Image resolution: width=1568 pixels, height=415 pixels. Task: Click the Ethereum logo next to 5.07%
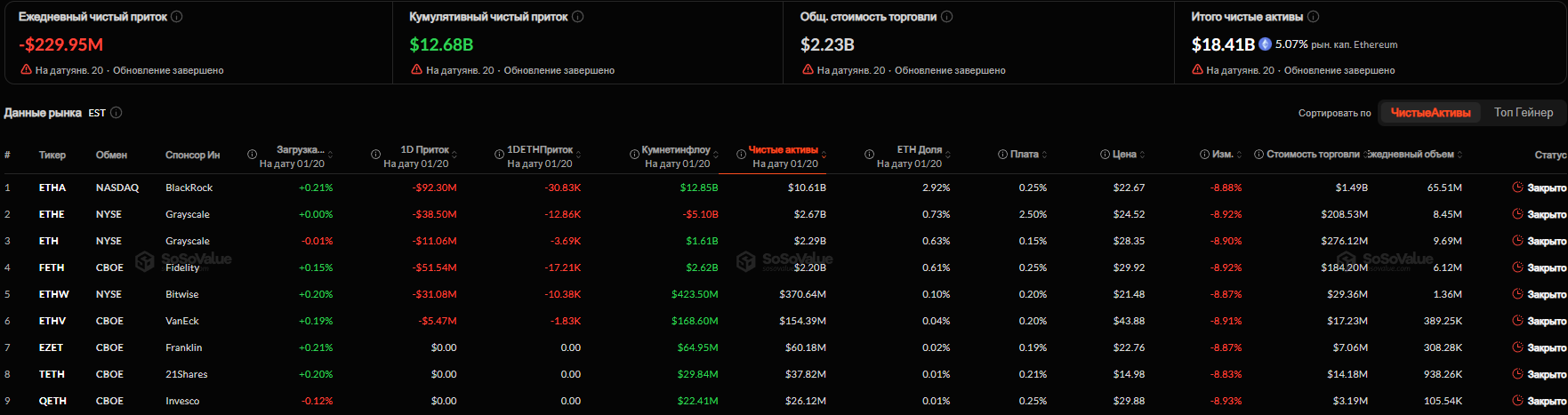pyautogui.click(x=1266, y=44)
